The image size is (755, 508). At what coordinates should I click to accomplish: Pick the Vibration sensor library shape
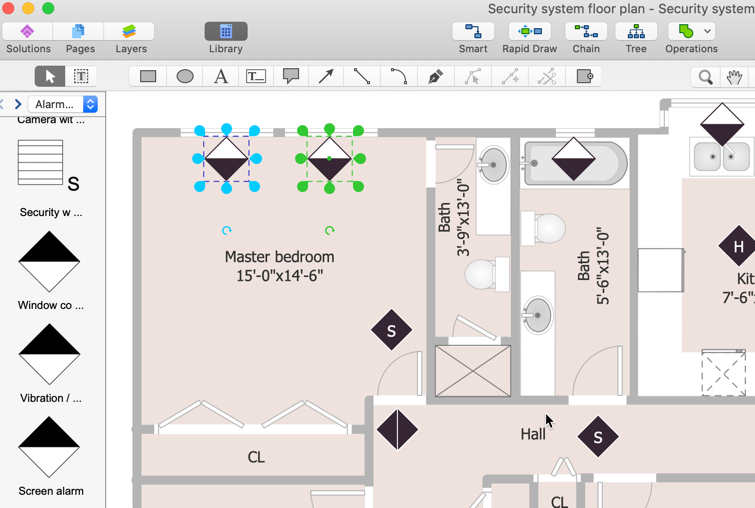click(x=49, y=354)
